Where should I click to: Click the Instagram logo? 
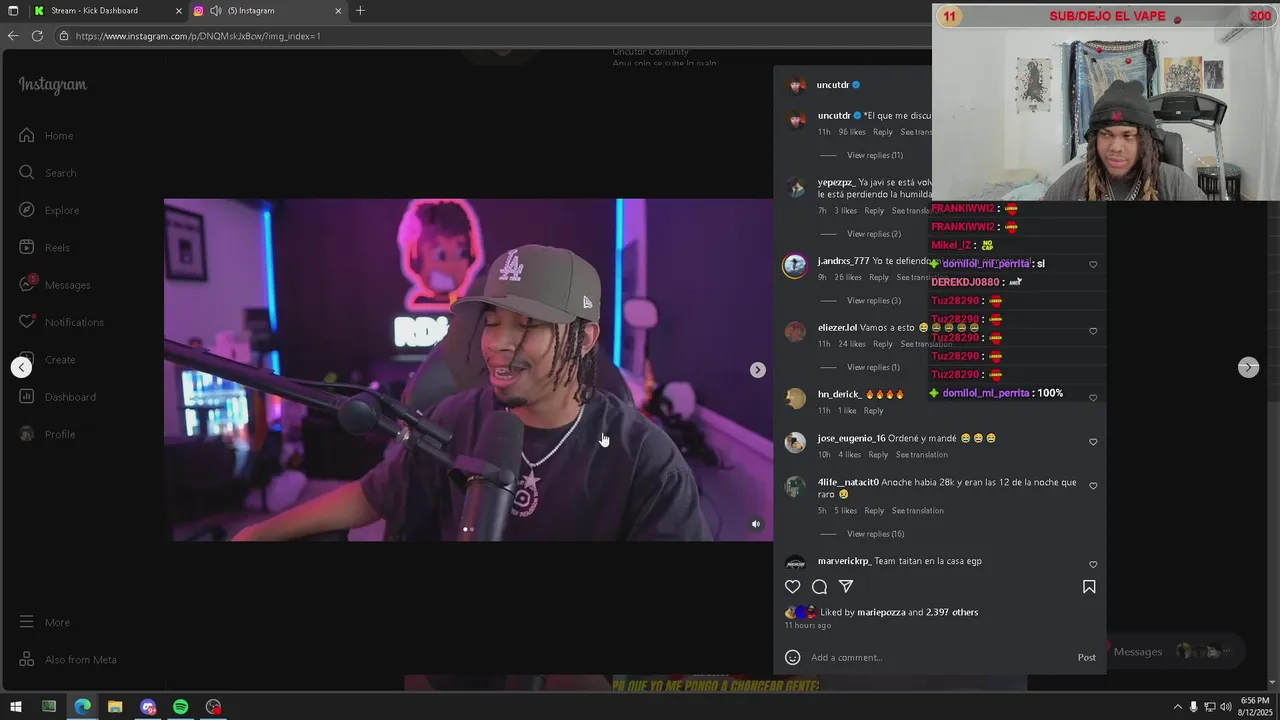tap(52, 85)
